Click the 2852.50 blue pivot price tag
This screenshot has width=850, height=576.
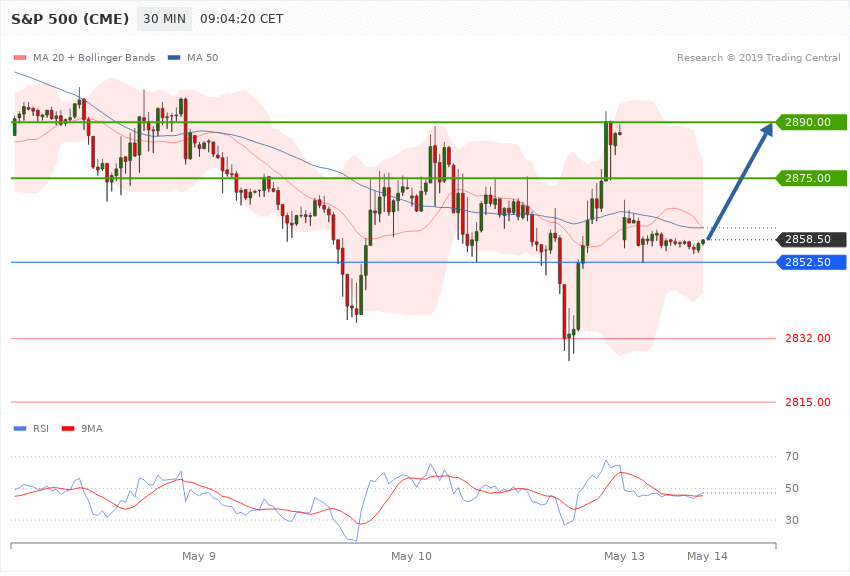click(x=812, y=262)
